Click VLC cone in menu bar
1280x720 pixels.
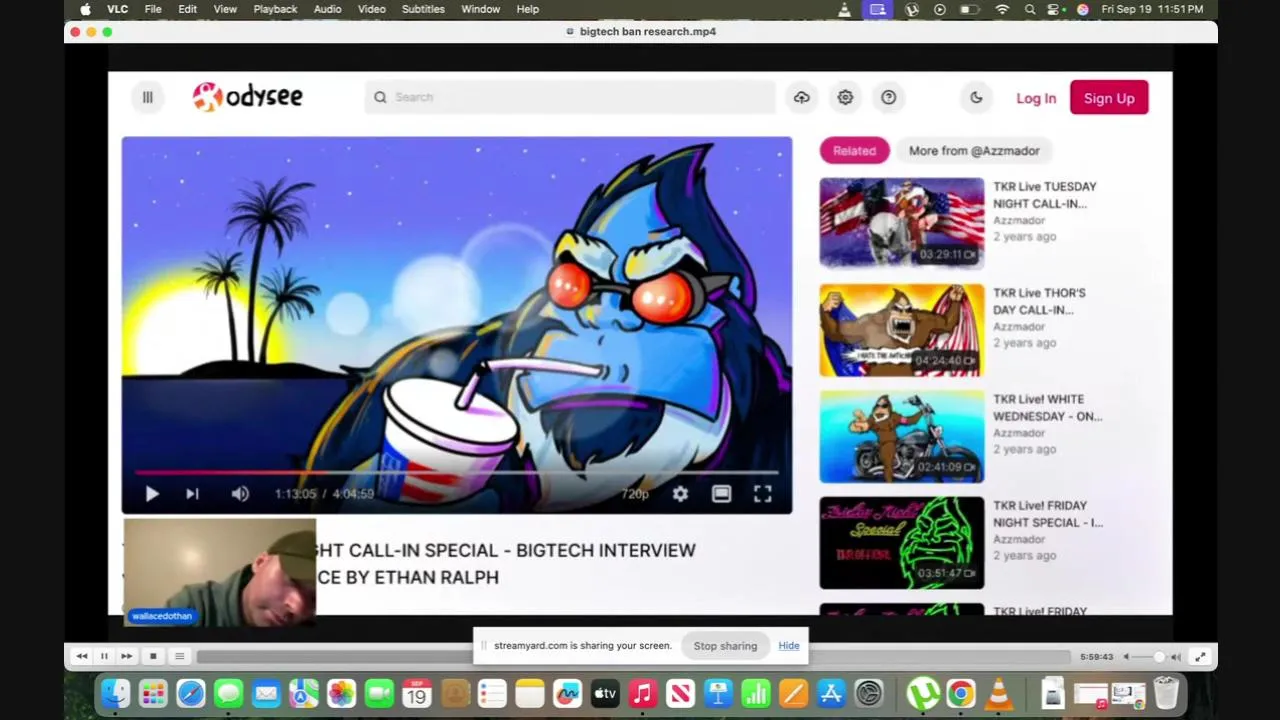click(x=845, y=9)
